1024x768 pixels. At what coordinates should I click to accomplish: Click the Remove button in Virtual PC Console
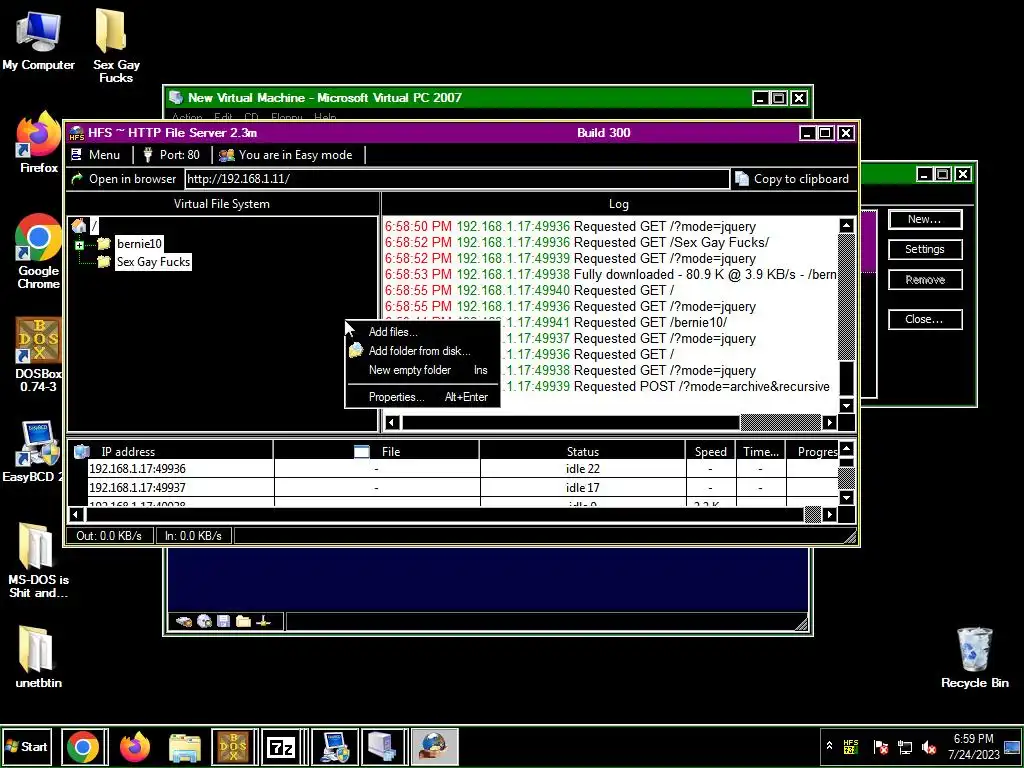[x=925, y=280]
